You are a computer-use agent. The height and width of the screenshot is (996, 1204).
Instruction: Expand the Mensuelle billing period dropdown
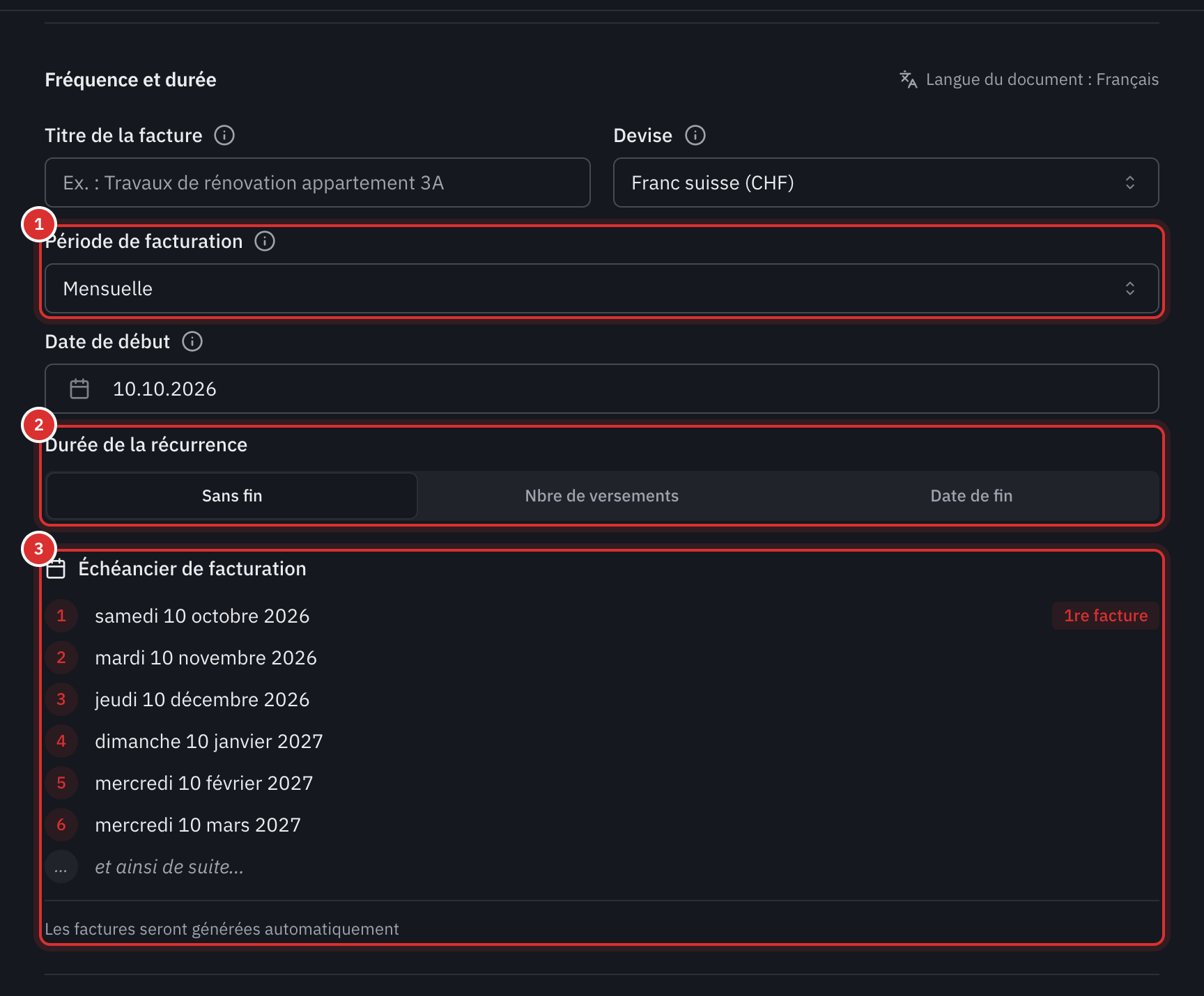coord(601,288)
